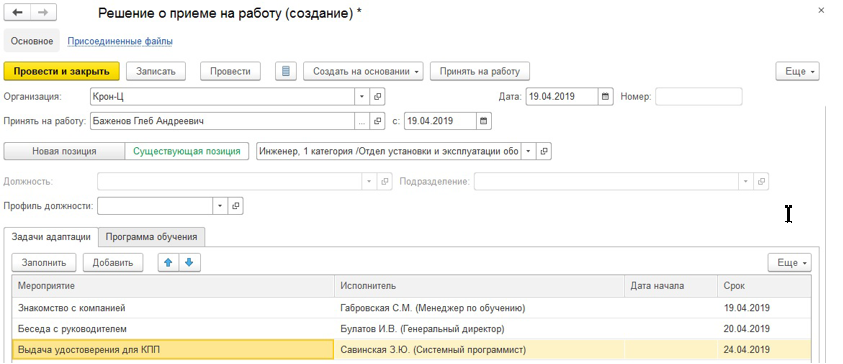
Task: Select the Беседа с руководителем row
Action: 411,329
